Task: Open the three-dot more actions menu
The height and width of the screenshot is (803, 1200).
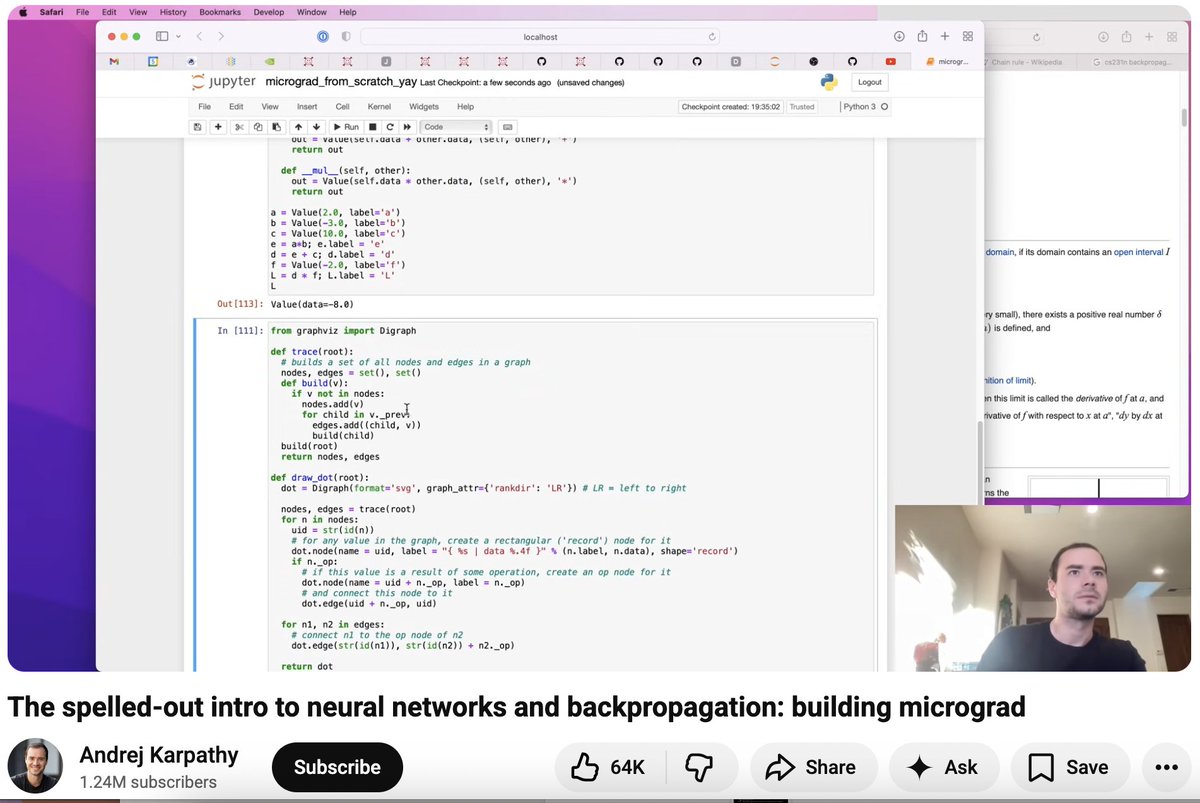Action: pyautogui.click(x=1166, y=767)
